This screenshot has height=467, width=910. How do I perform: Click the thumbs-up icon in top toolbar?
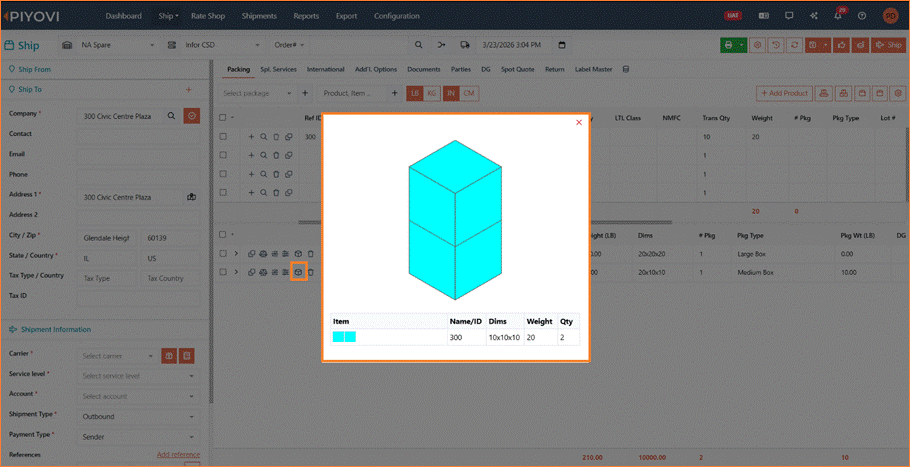pos(841,45)
